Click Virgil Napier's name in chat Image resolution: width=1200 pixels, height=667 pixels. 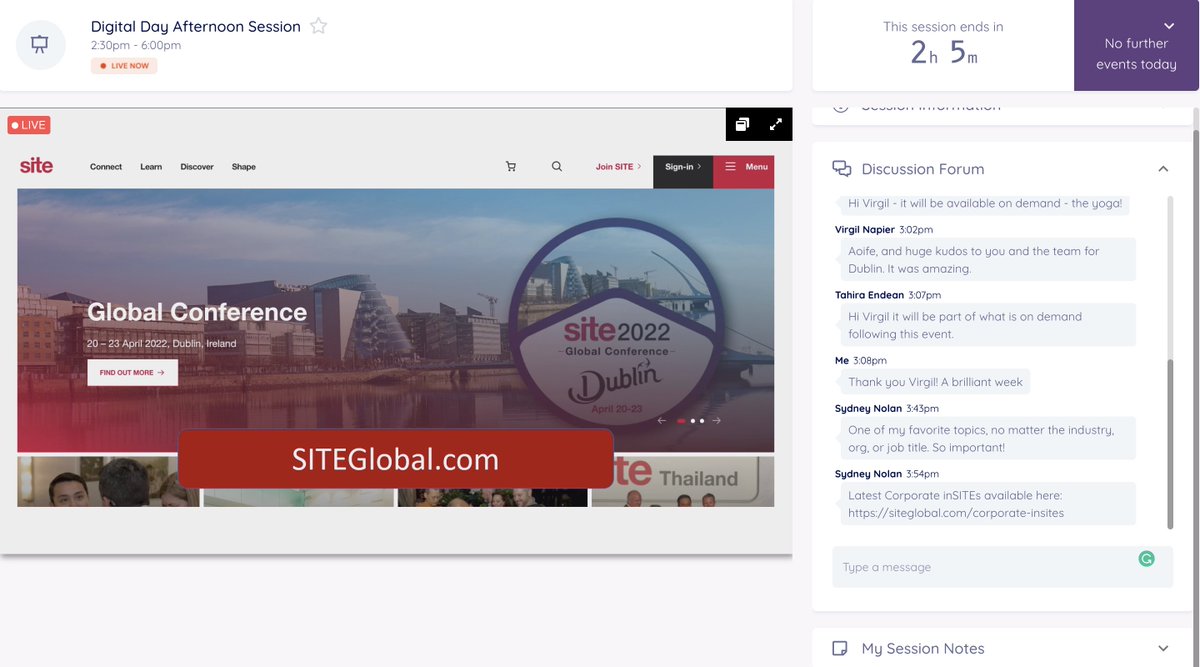pos(865,230)
